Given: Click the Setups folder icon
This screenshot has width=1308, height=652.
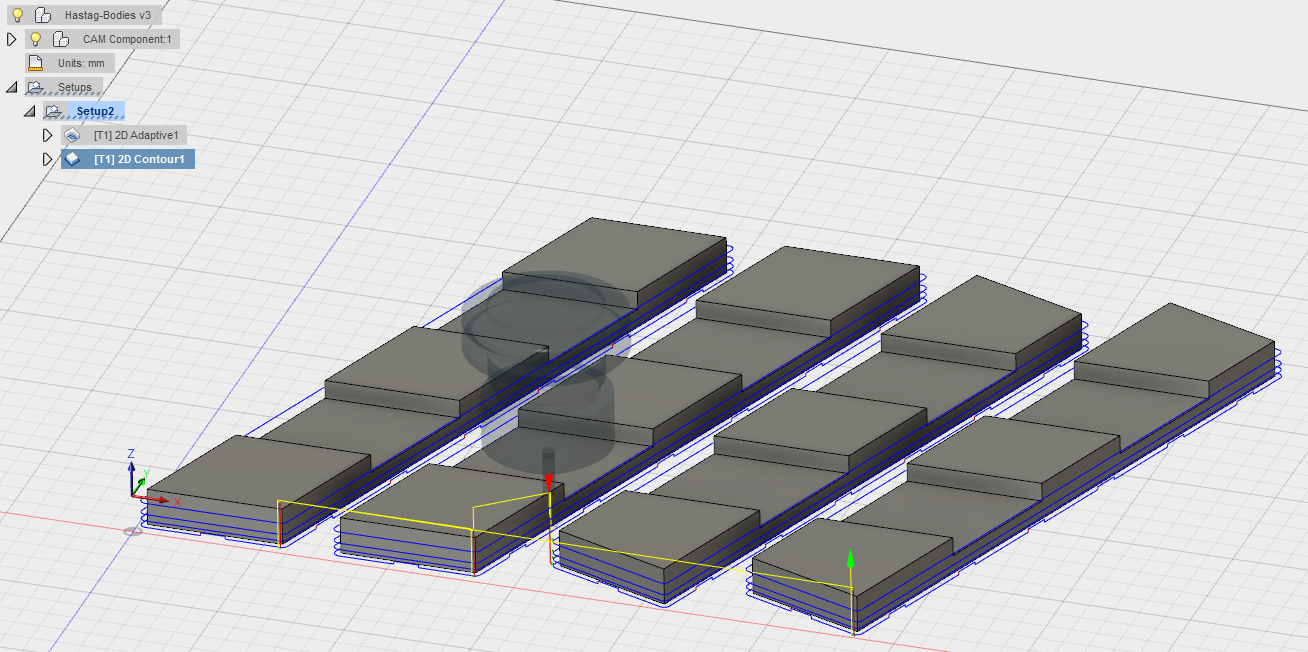Looking at the screenshot, I should [36, 87].
